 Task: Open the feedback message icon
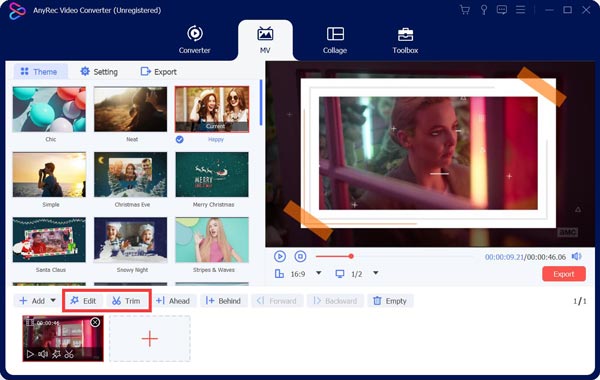[x=502, y=10]
